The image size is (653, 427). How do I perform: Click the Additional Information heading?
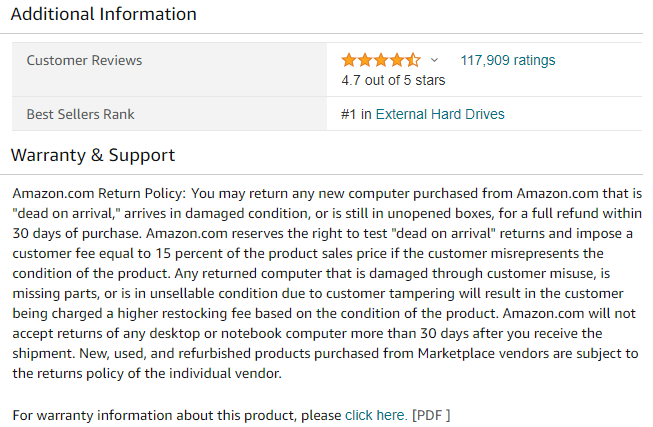pos(103,15)
